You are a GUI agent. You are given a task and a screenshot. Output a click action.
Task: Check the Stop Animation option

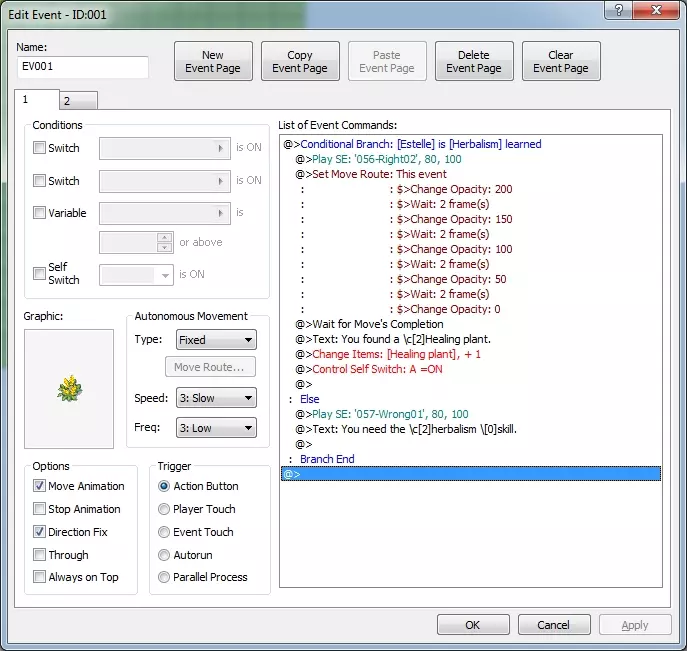(39, 509)
